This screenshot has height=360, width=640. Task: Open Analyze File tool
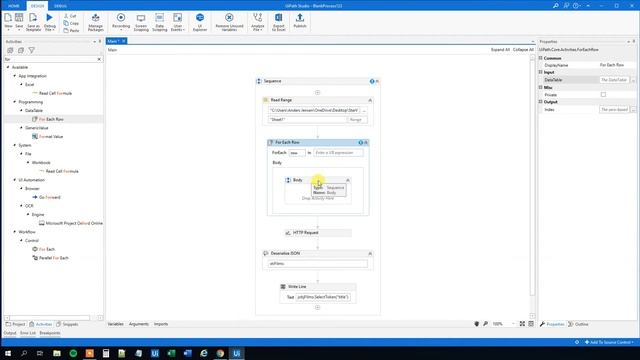pos(258,22)
